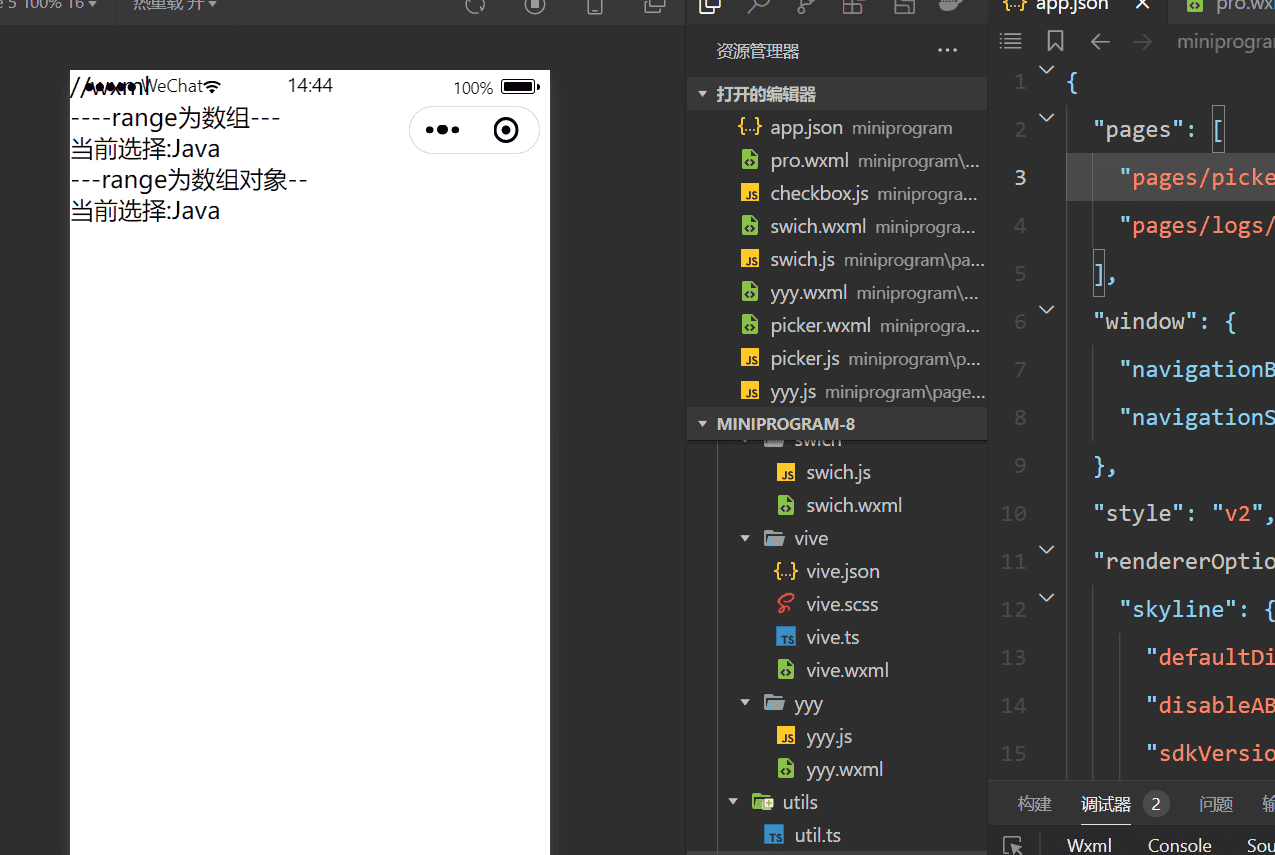
Task: Open the 问题 panel tab
Action: tap(1216, 804)
